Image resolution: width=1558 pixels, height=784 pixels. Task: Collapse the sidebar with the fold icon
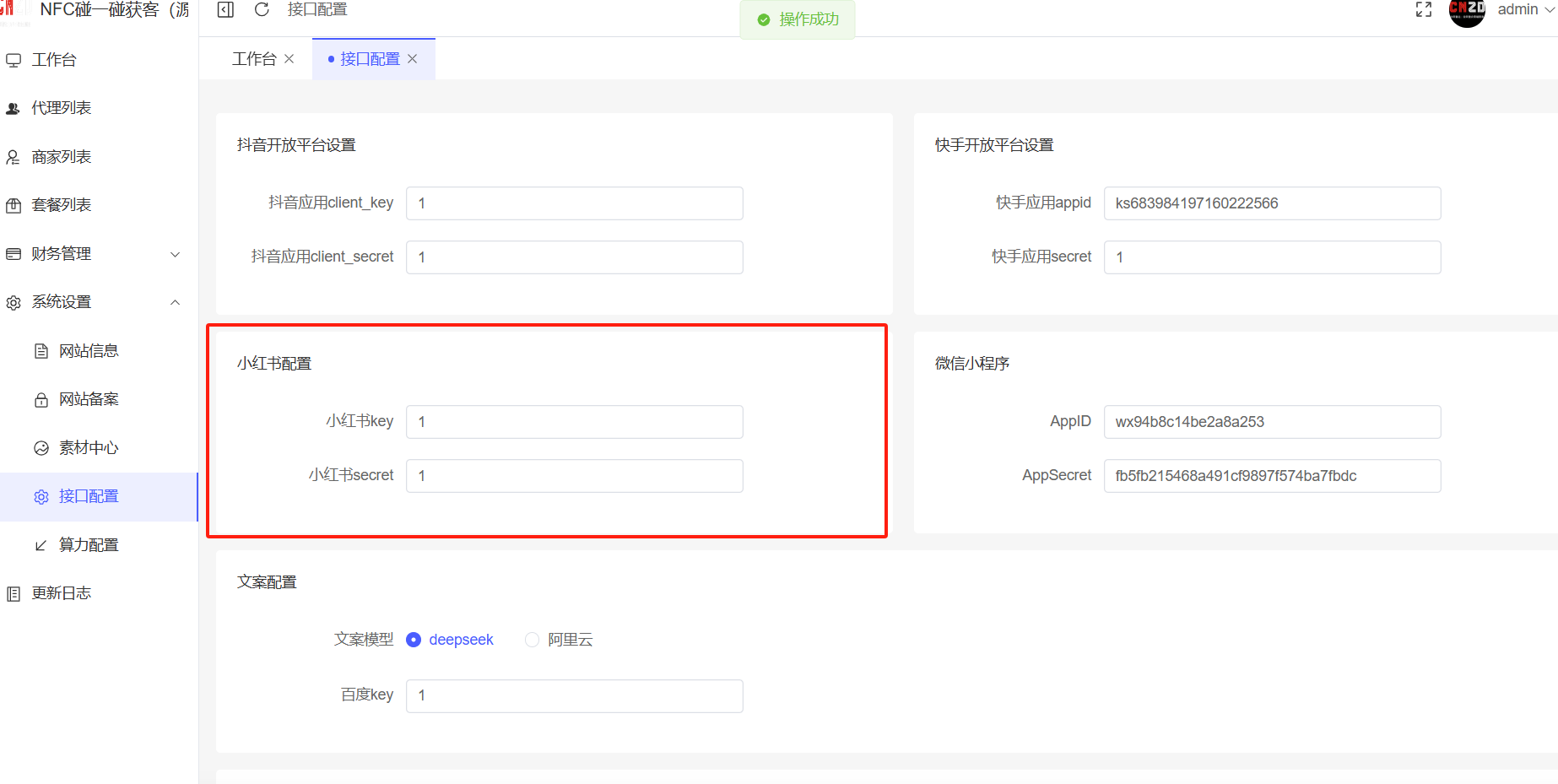click(x=225, y=10)
